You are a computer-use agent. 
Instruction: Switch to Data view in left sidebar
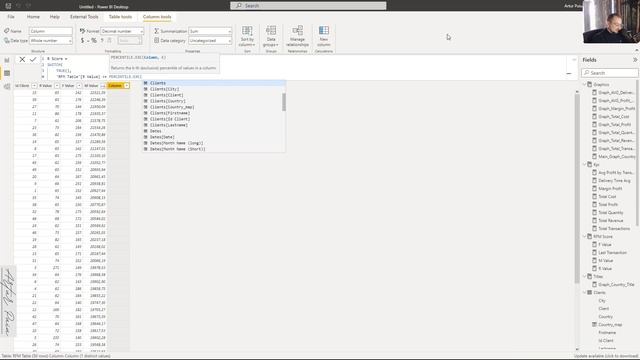(7, 73)
